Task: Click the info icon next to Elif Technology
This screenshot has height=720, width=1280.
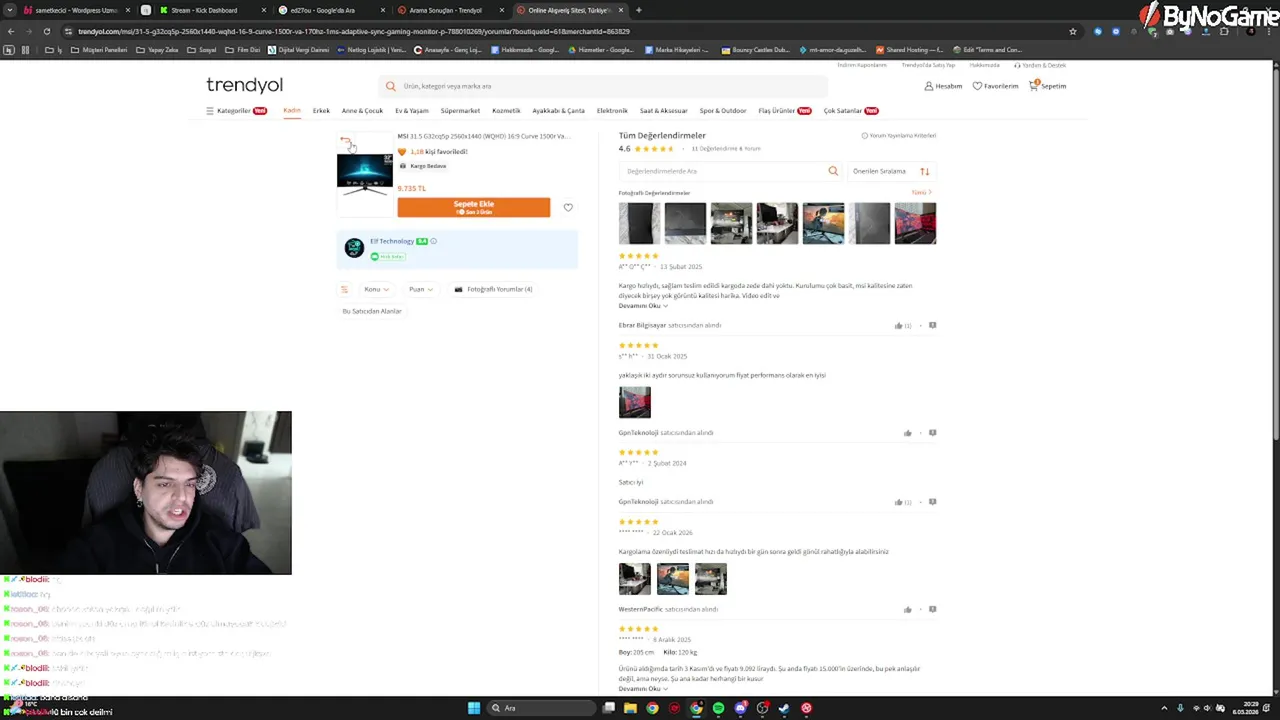Action: point(433,241)
